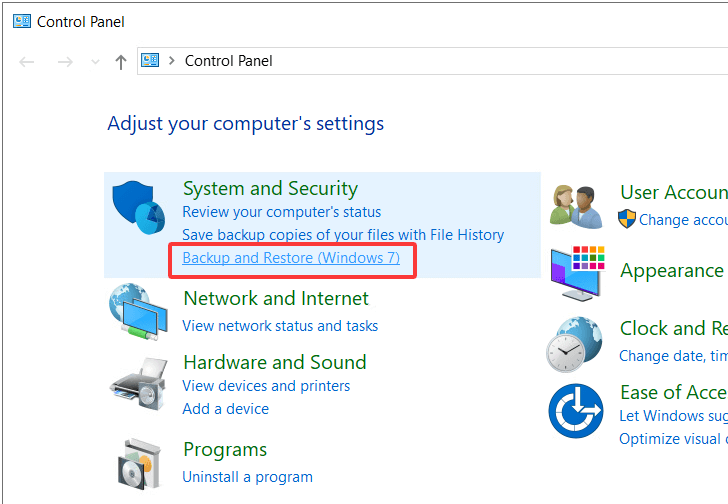Open the Appearance monitor icon

(575, 271)
